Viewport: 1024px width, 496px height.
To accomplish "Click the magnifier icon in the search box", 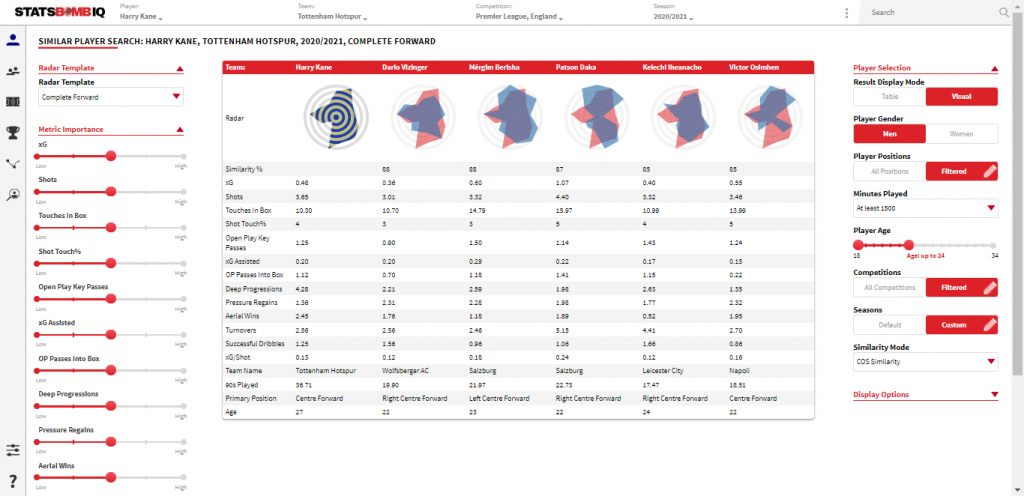I will click(1004, 12).
